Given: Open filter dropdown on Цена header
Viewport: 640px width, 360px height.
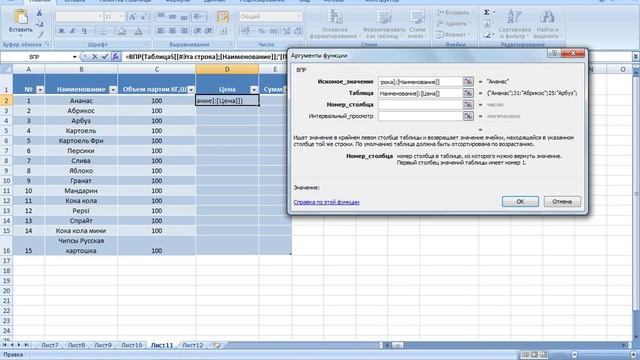Looking at the screenshot, I should coord(254,89).
